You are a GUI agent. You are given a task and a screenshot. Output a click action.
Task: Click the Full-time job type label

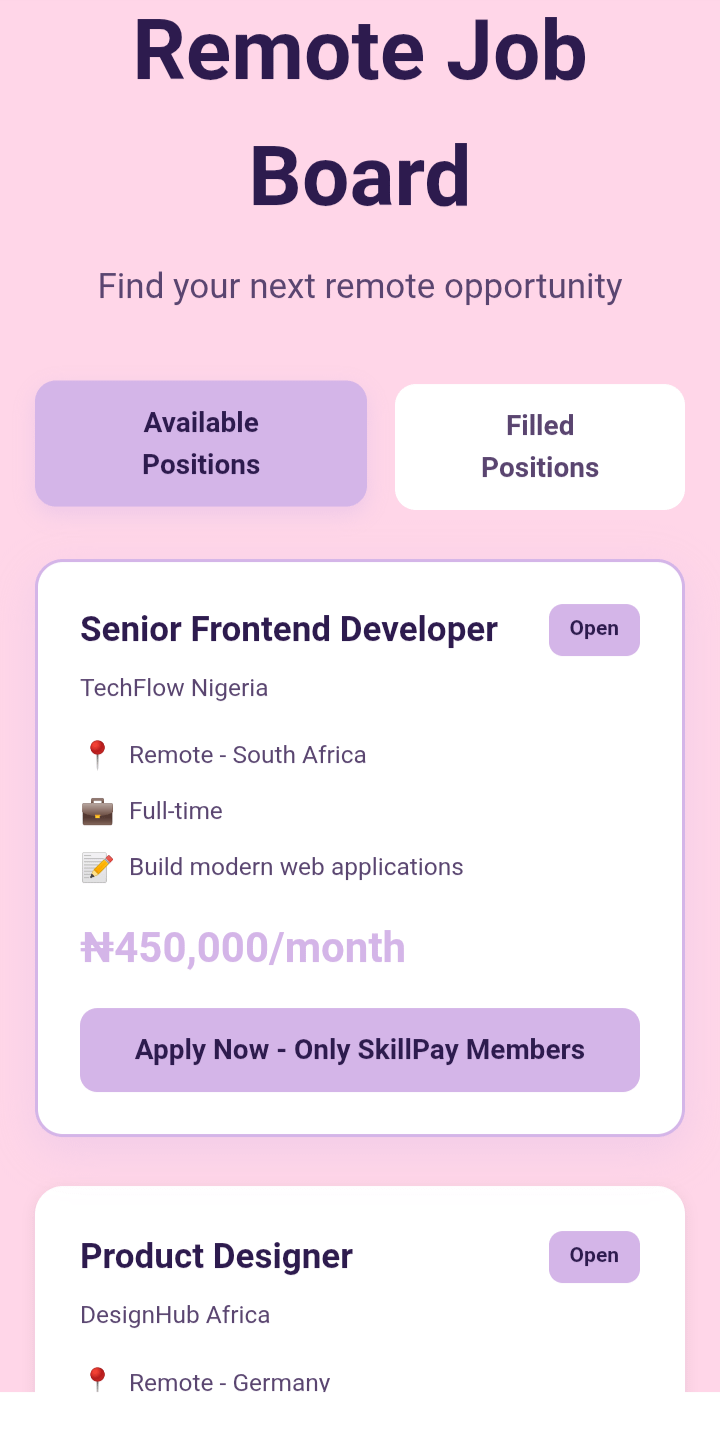click(176, 811)
